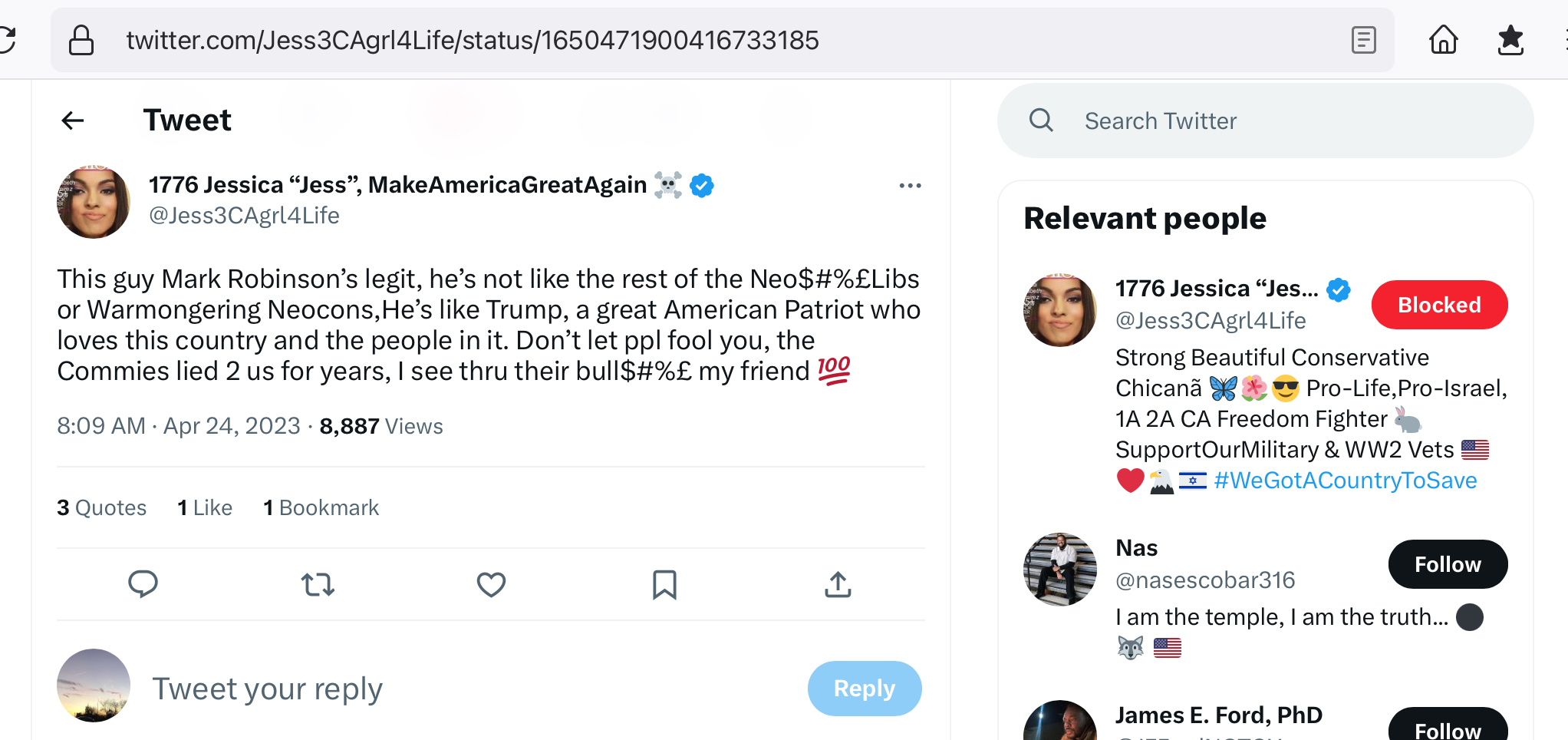1568x740 pixels.
Task: Follow Nas @nasescobar316
Action: coord(1447,564)
